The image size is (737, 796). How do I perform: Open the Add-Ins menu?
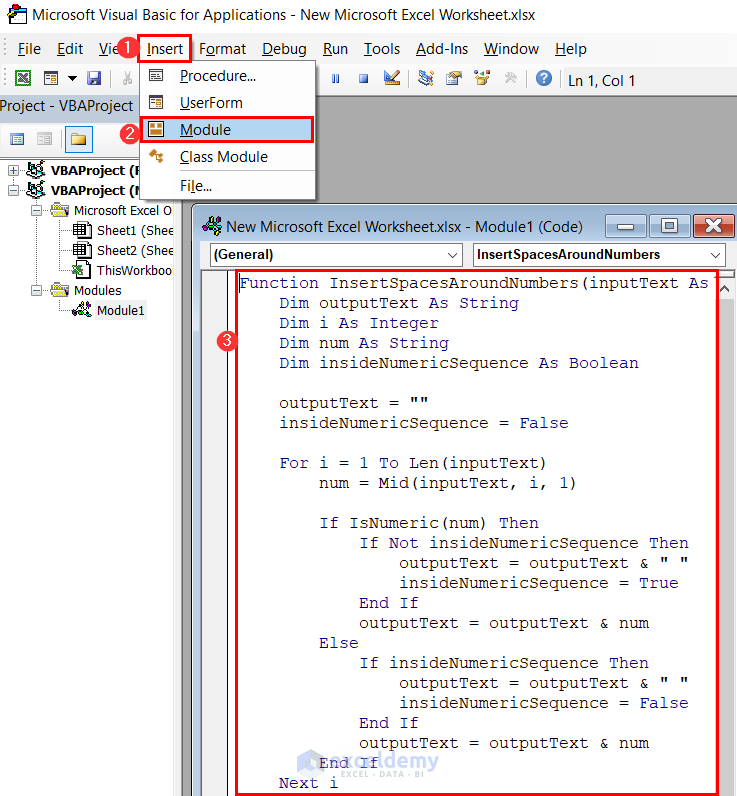442,49
